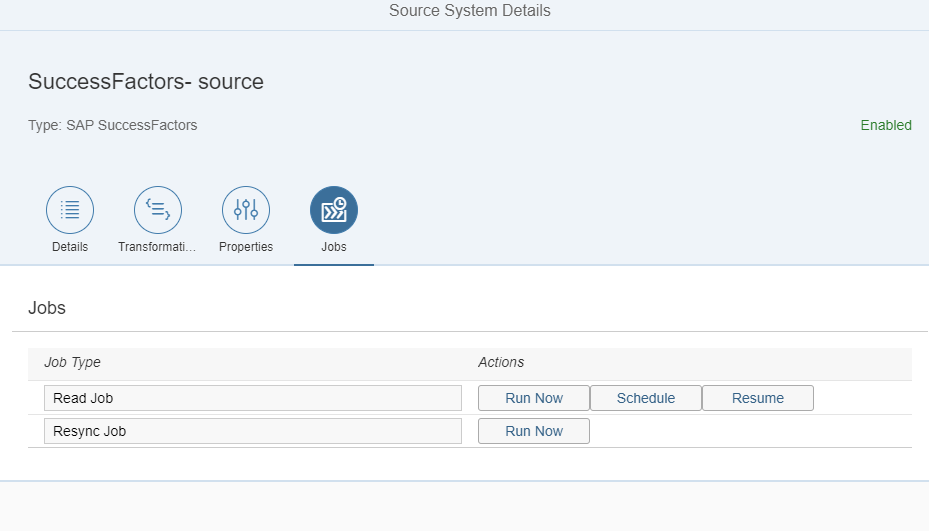The width and height of the screenshot is (929, 531).
Task: Select the Read Job field
Action: click(253, 398)
